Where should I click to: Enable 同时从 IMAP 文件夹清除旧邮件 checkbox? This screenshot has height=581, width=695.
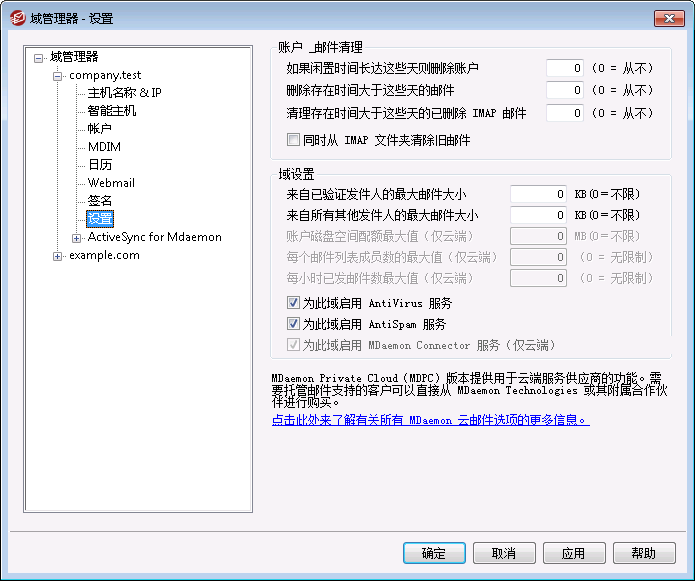tap(293, 140)
